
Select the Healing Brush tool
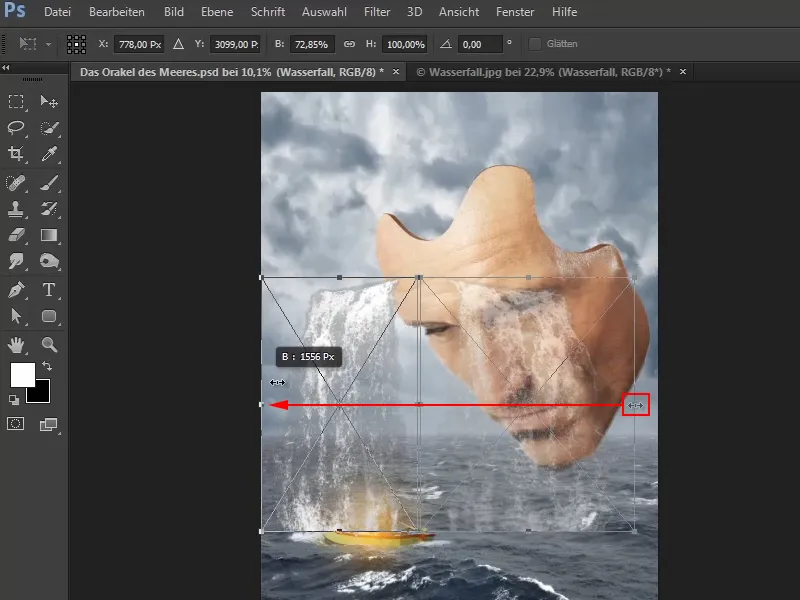pyautogui.click(x=16, y=183)
